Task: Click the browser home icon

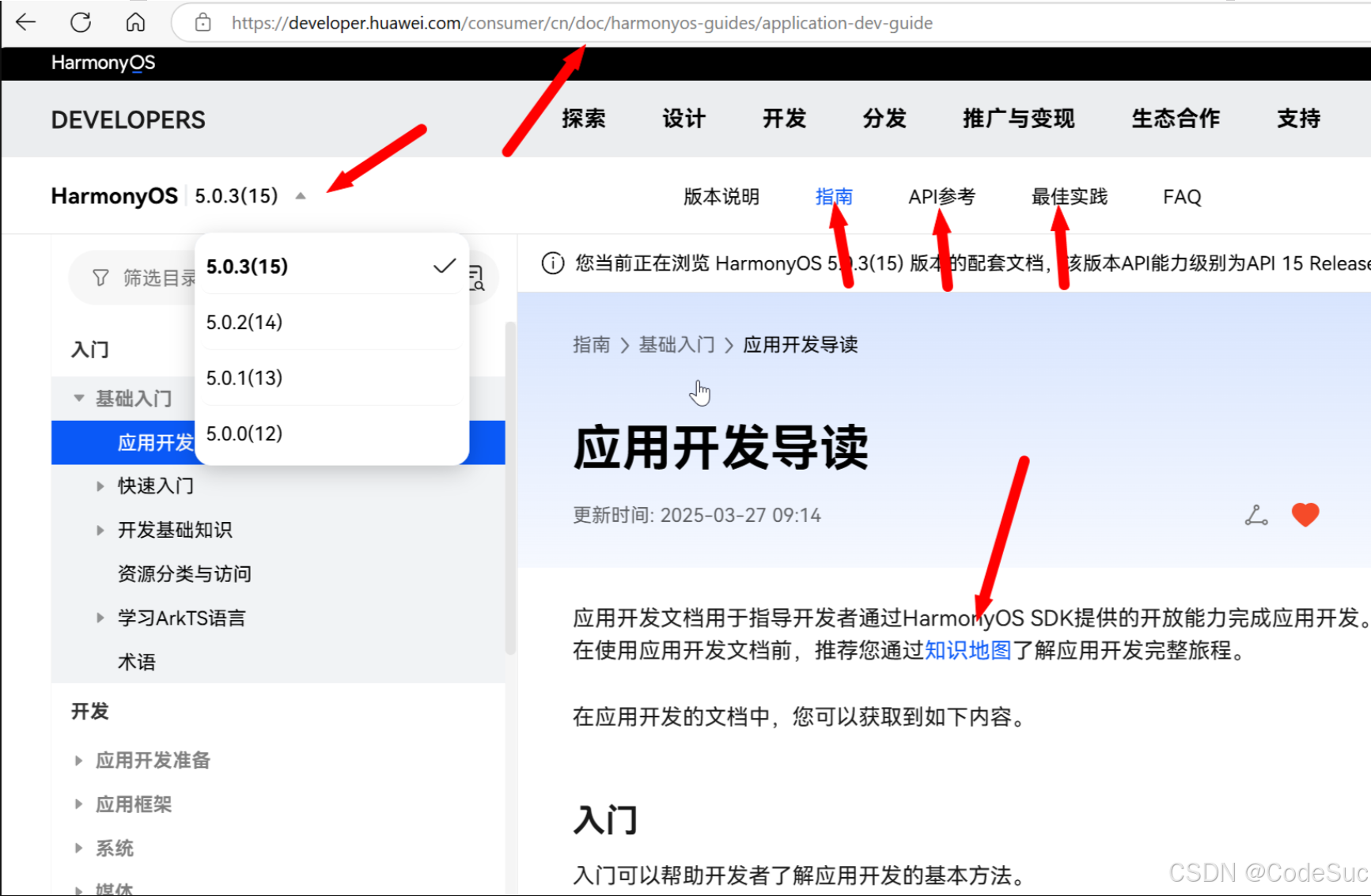Action: coord(134,22)
